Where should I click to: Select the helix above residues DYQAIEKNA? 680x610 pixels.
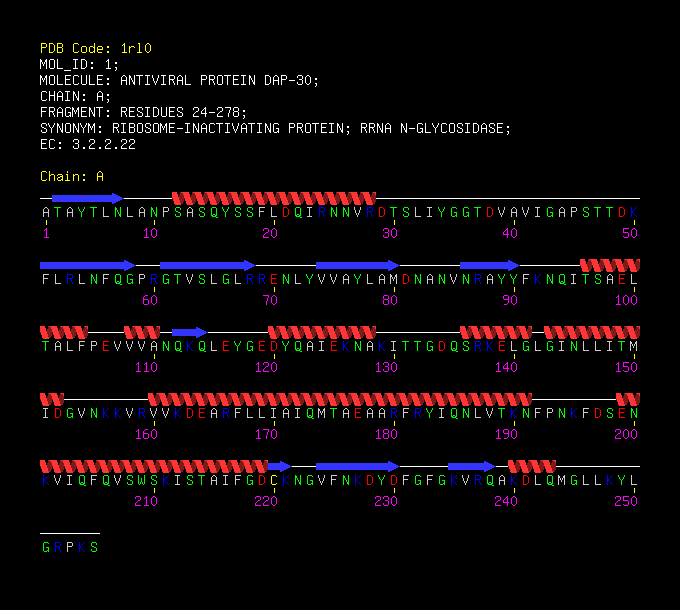coord(322,333)
